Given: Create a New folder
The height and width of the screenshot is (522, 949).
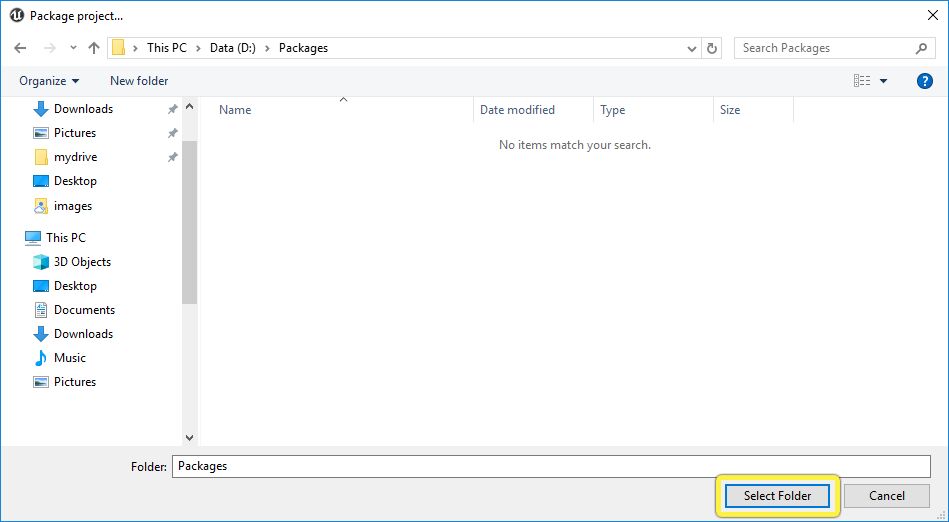Looking at the screenshot, I should (139, 81).
